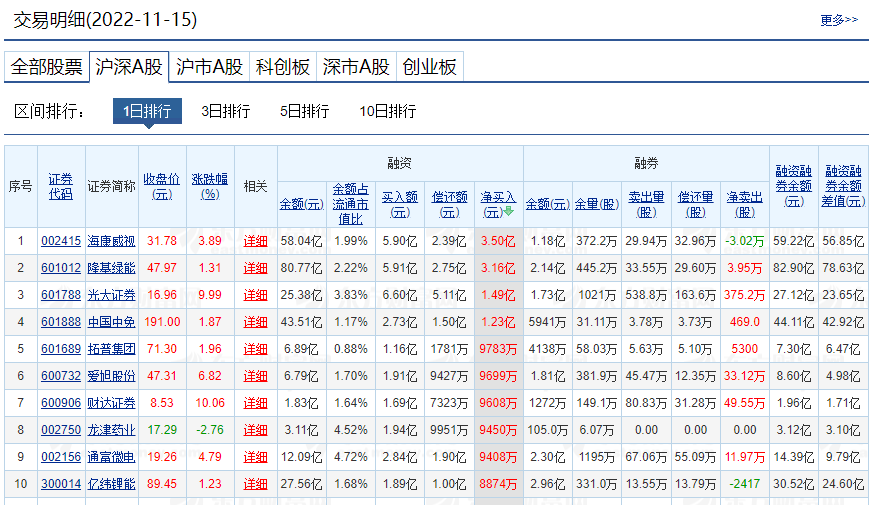
Task: Click 龙津药业 change value -2.76
Action: [x=210, y=430]
